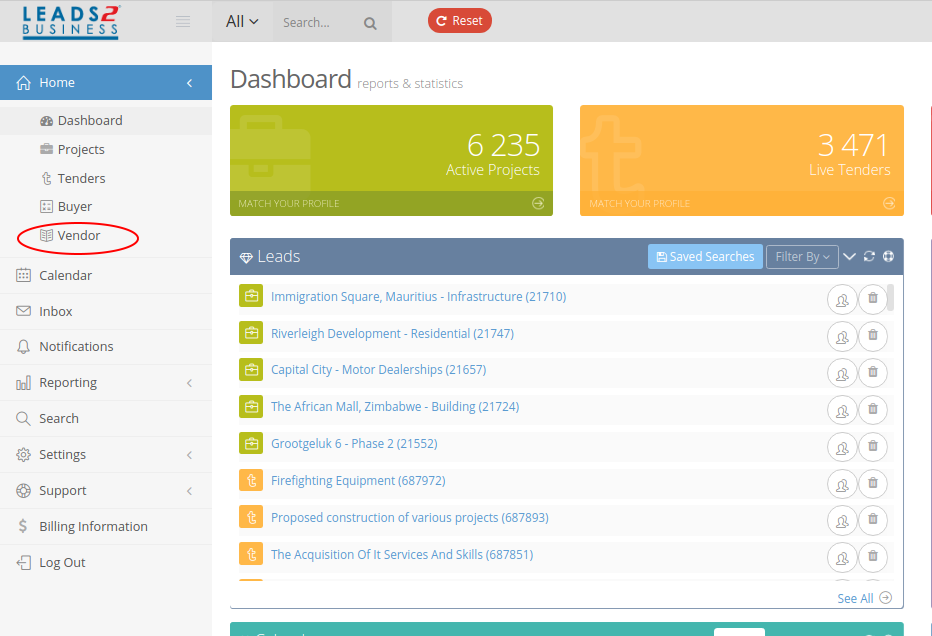Expand the Reporting submenu chevron
The width and height of the screenshot is (932, 636).
[190, 383]
